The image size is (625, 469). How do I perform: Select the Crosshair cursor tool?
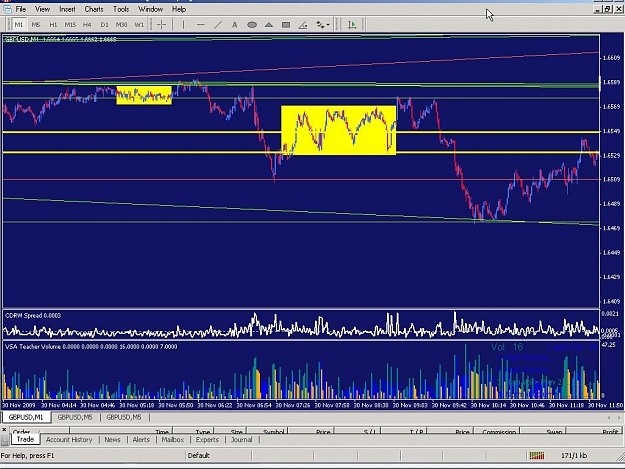[161, 25]
